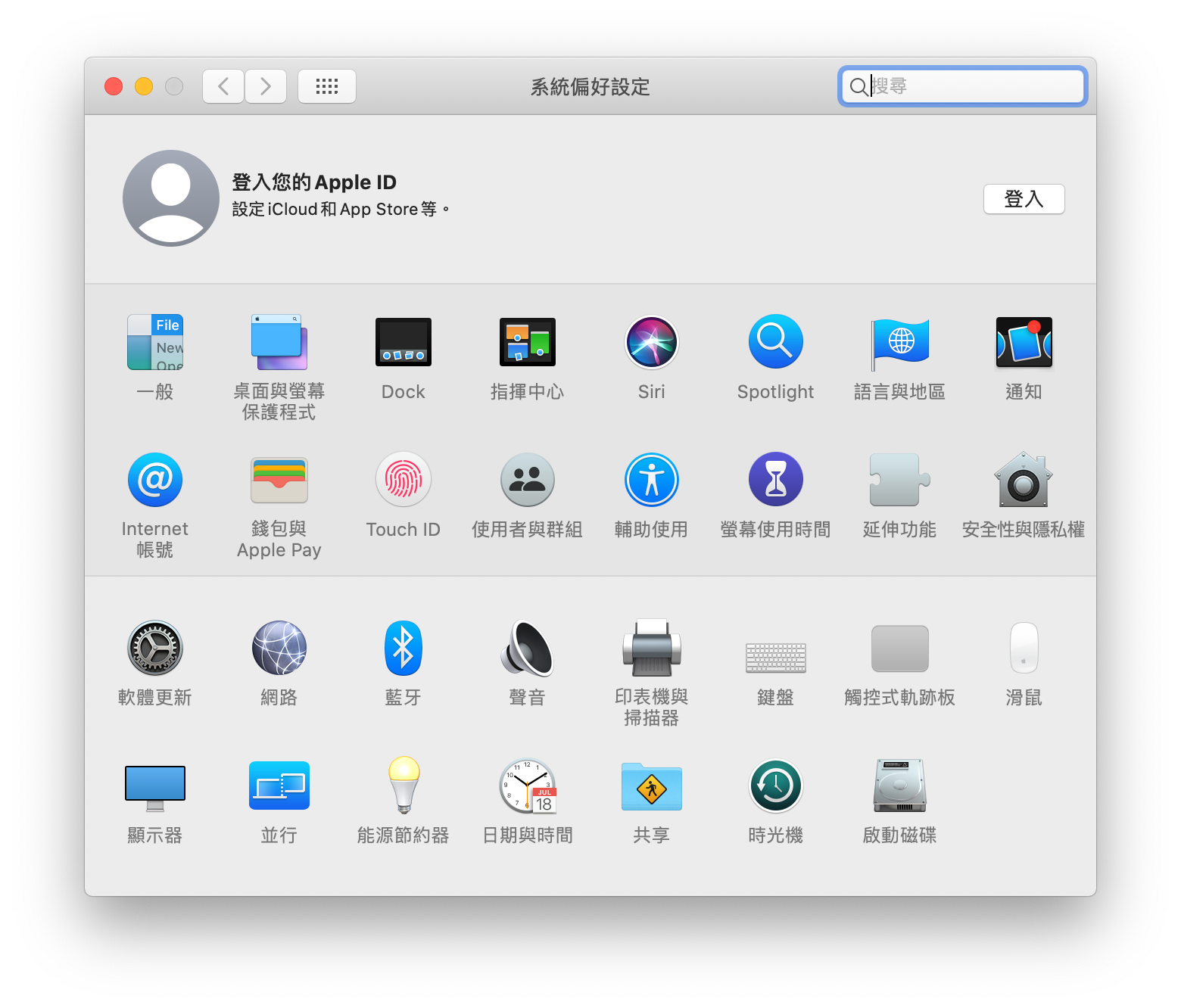The image size is (1181, 1008).
Task: Open 鍵盤 (Keyboard) icon
Action: pyautogui.click(x=776, y=658)
